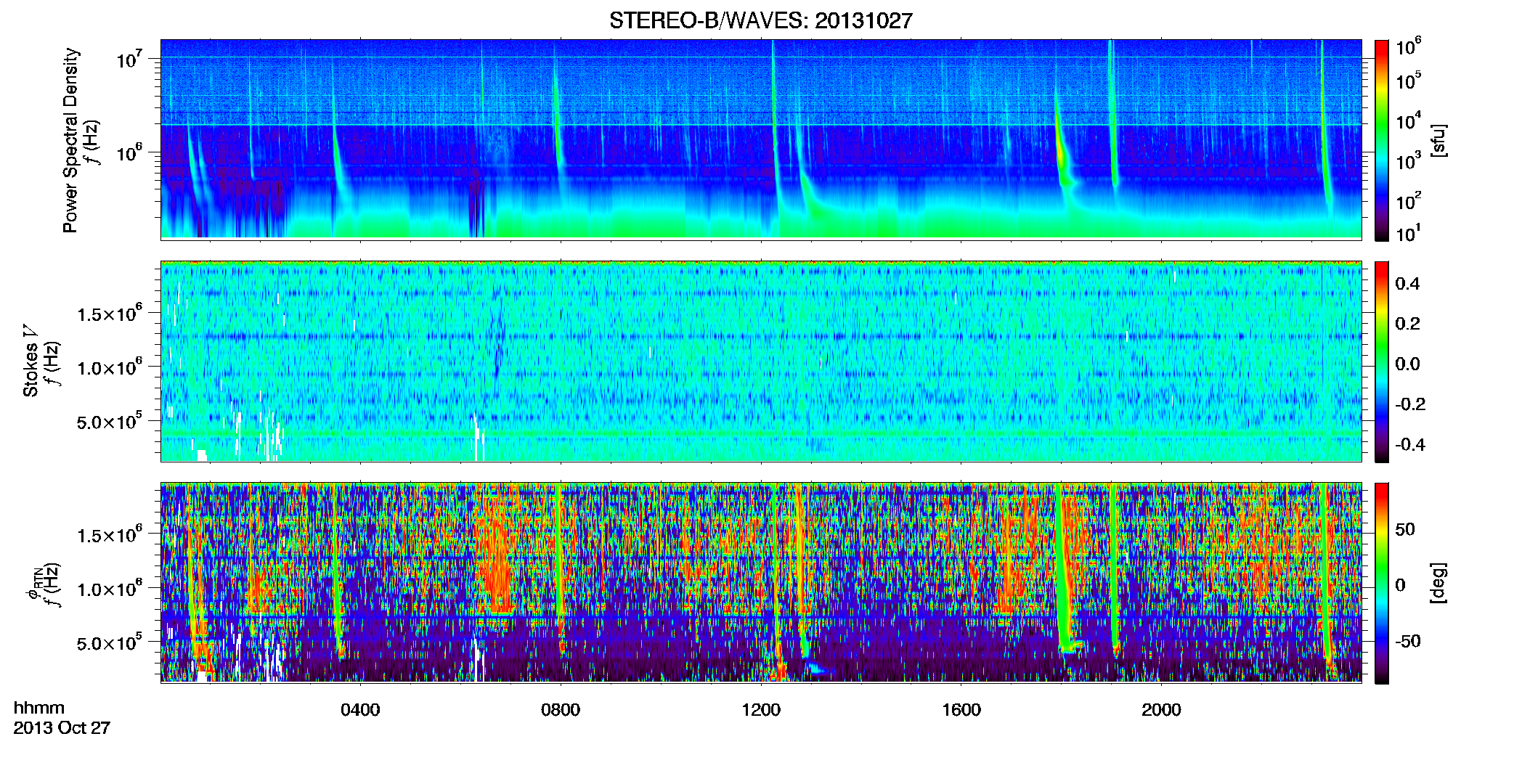Select the 10^5 value on sfu color scale

pos(1409,80)
